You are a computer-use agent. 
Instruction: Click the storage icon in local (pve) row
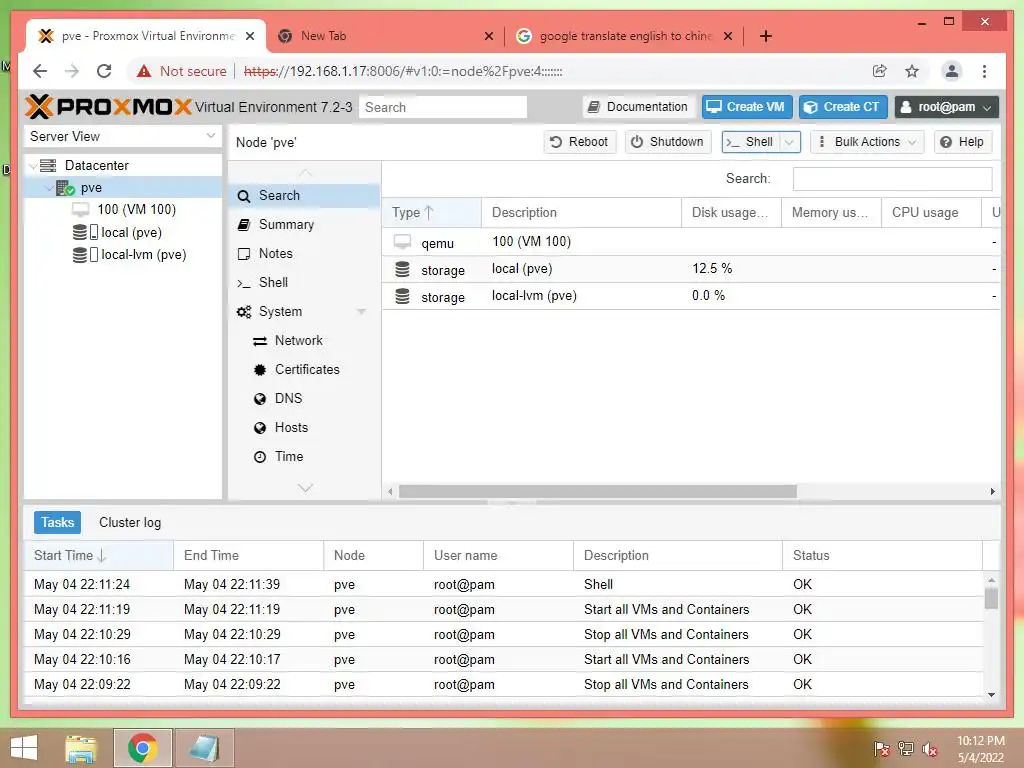pos(402,269)
